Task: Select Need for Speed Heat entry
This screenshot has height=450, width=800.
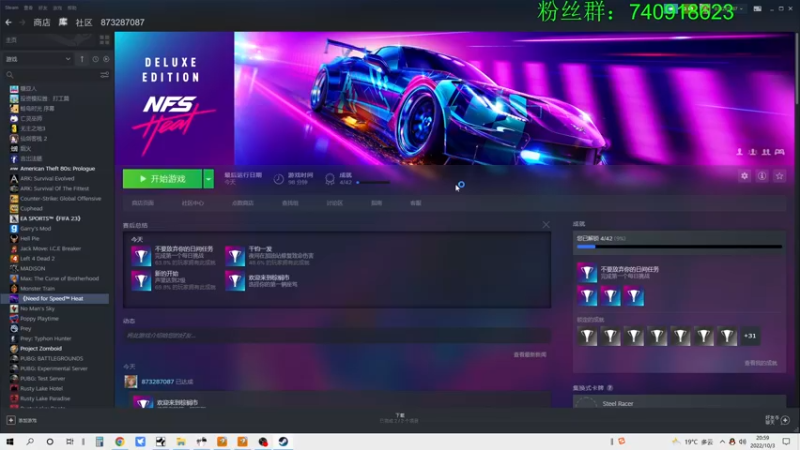Action: pyautogui.click(x=57, y=298)
